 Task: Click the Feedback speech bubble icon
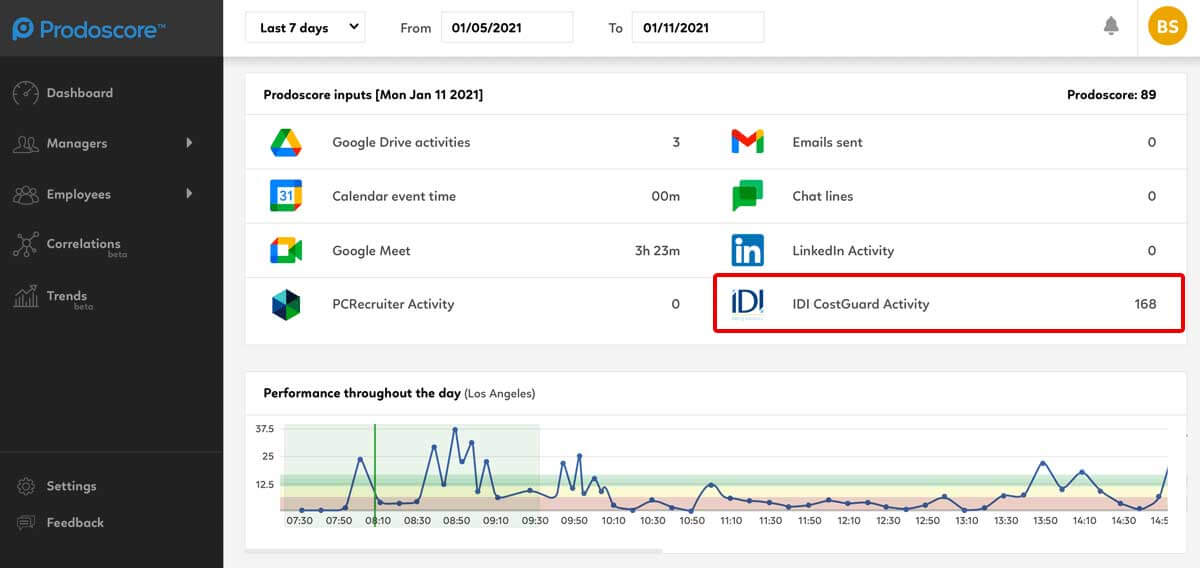(x=26, y=523)
